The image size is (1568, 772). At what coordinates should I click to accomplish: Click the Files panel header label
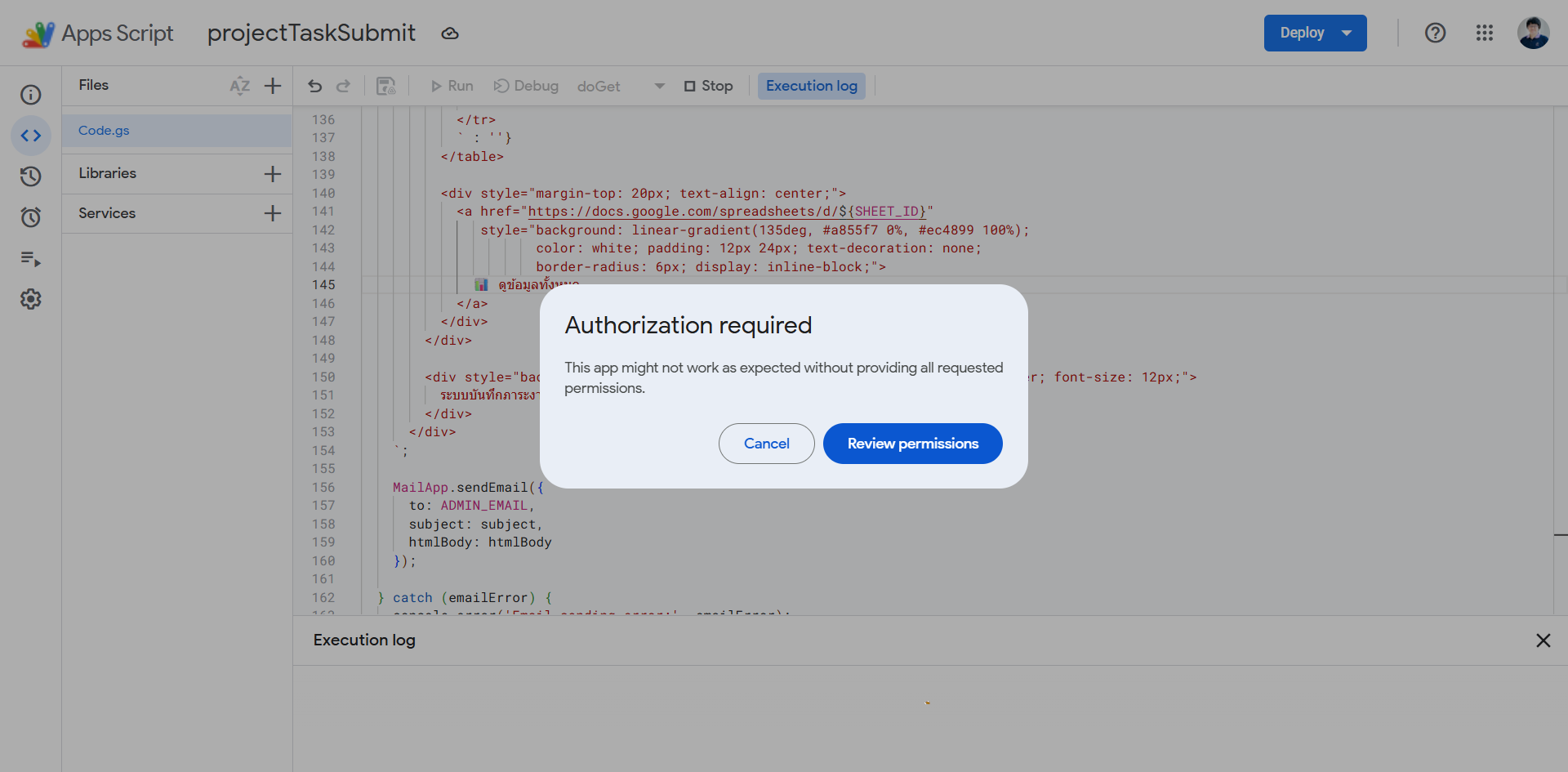(94, 85)
